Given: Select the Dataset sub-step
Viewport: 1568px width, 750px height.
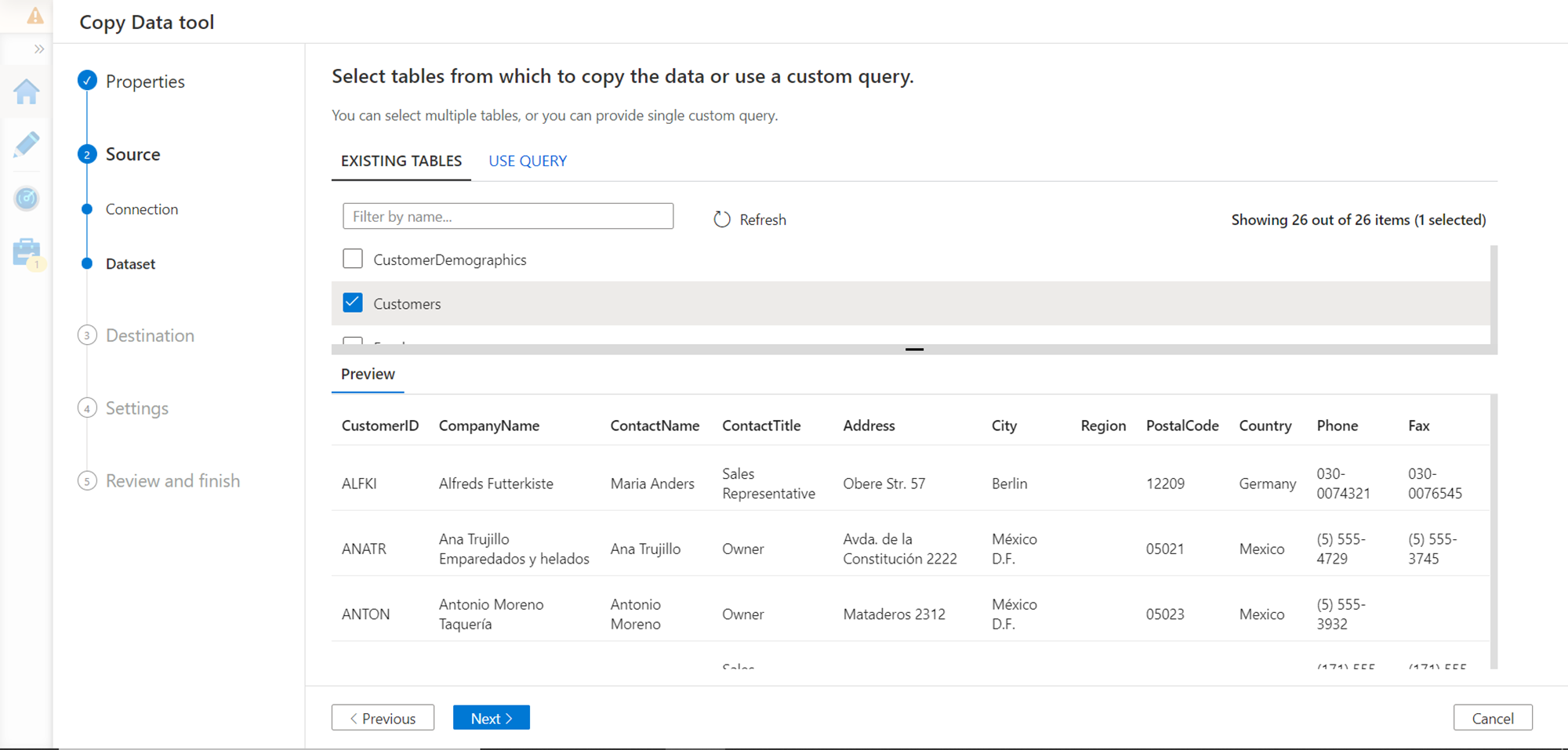Looking at the screenshot, I should tap(130, 264).
